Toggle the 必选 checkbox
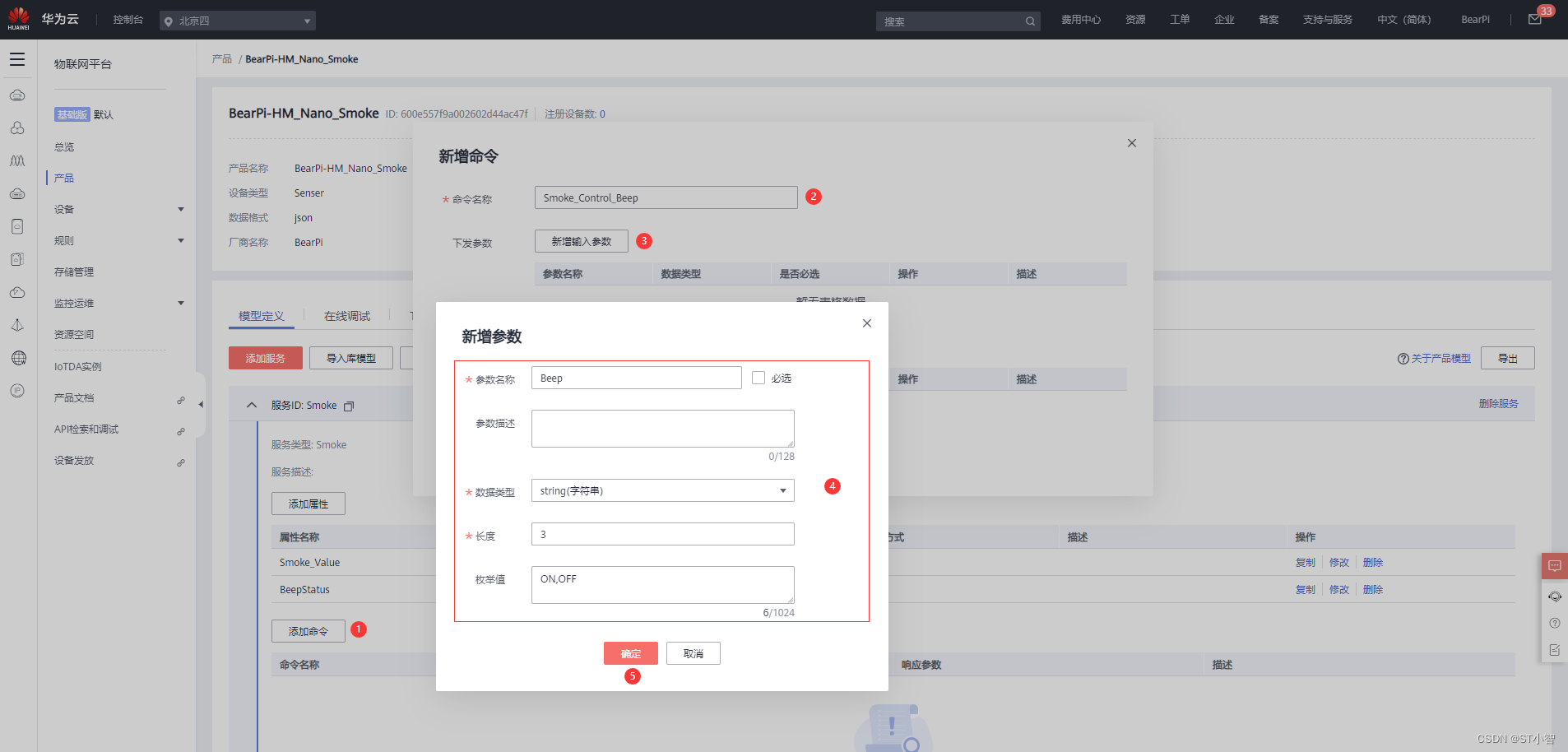1568x752 pixels. [x=758, y=378]
